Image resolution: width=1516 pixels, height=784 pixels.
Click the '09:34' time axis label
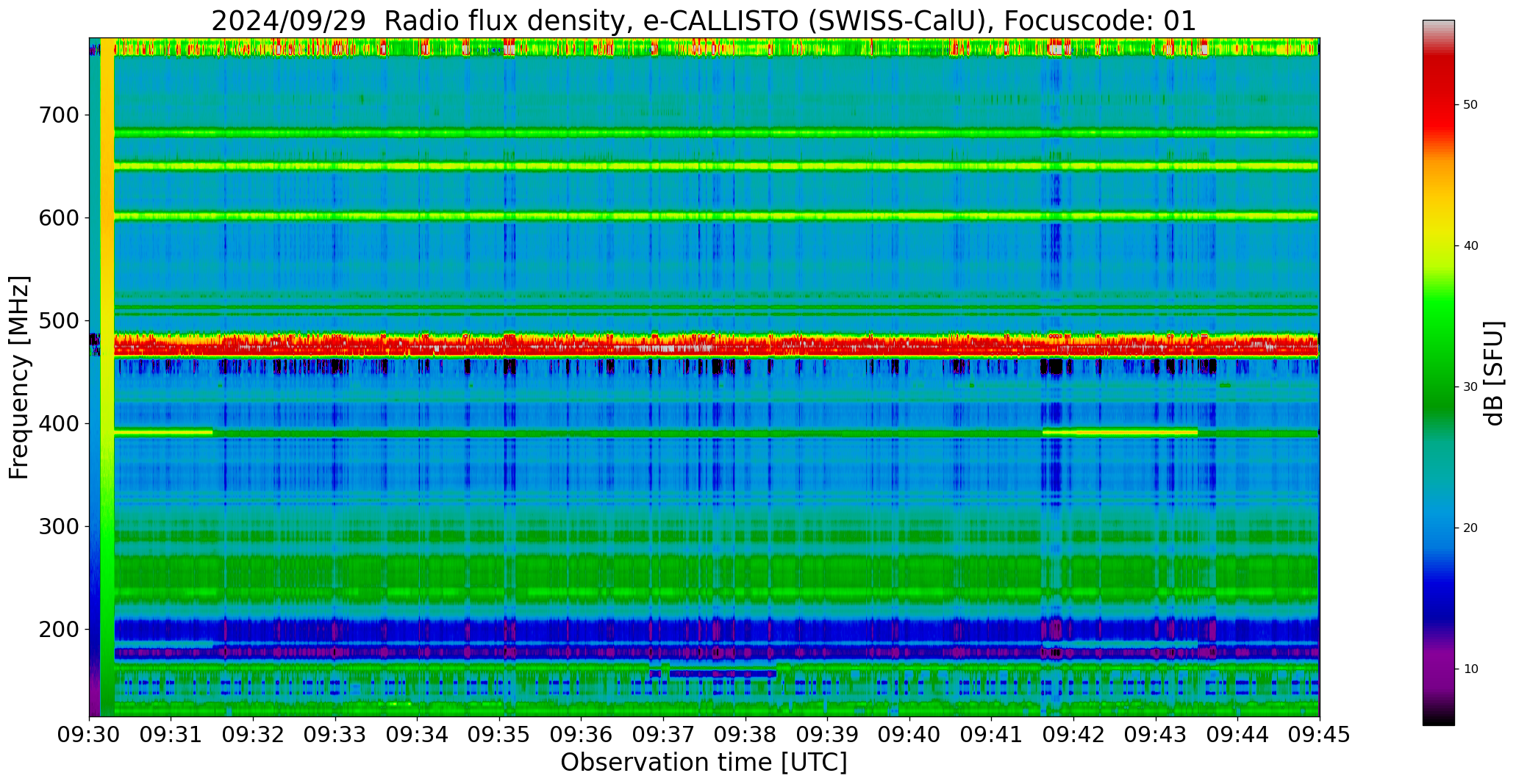pos(418,734)
